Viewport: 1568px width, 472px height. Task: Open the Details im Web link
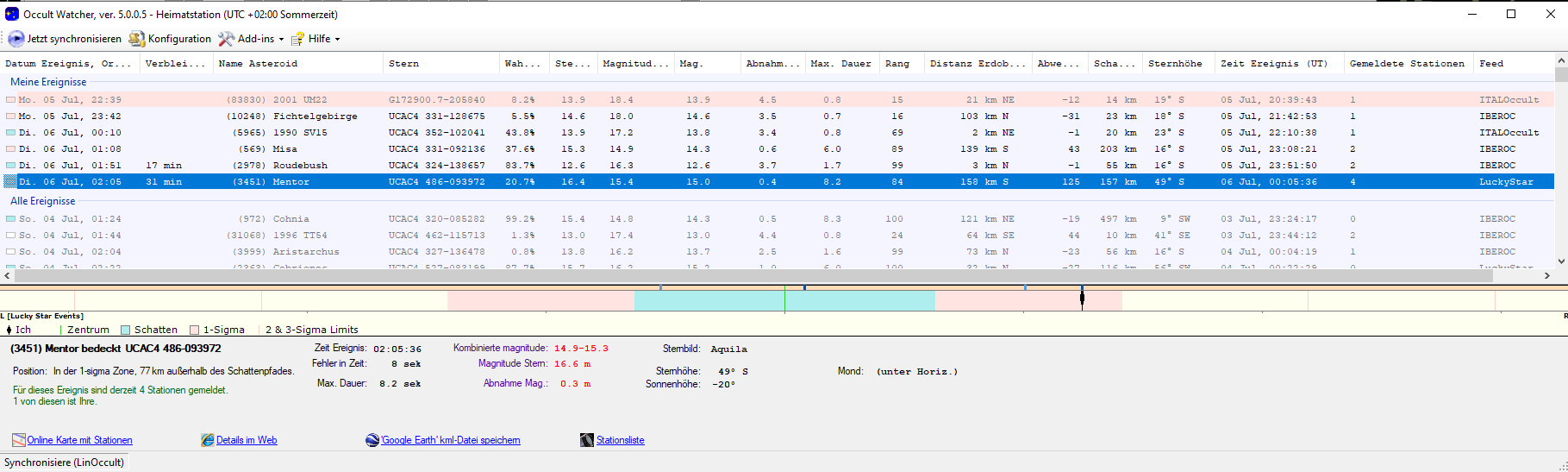(247, 440)
